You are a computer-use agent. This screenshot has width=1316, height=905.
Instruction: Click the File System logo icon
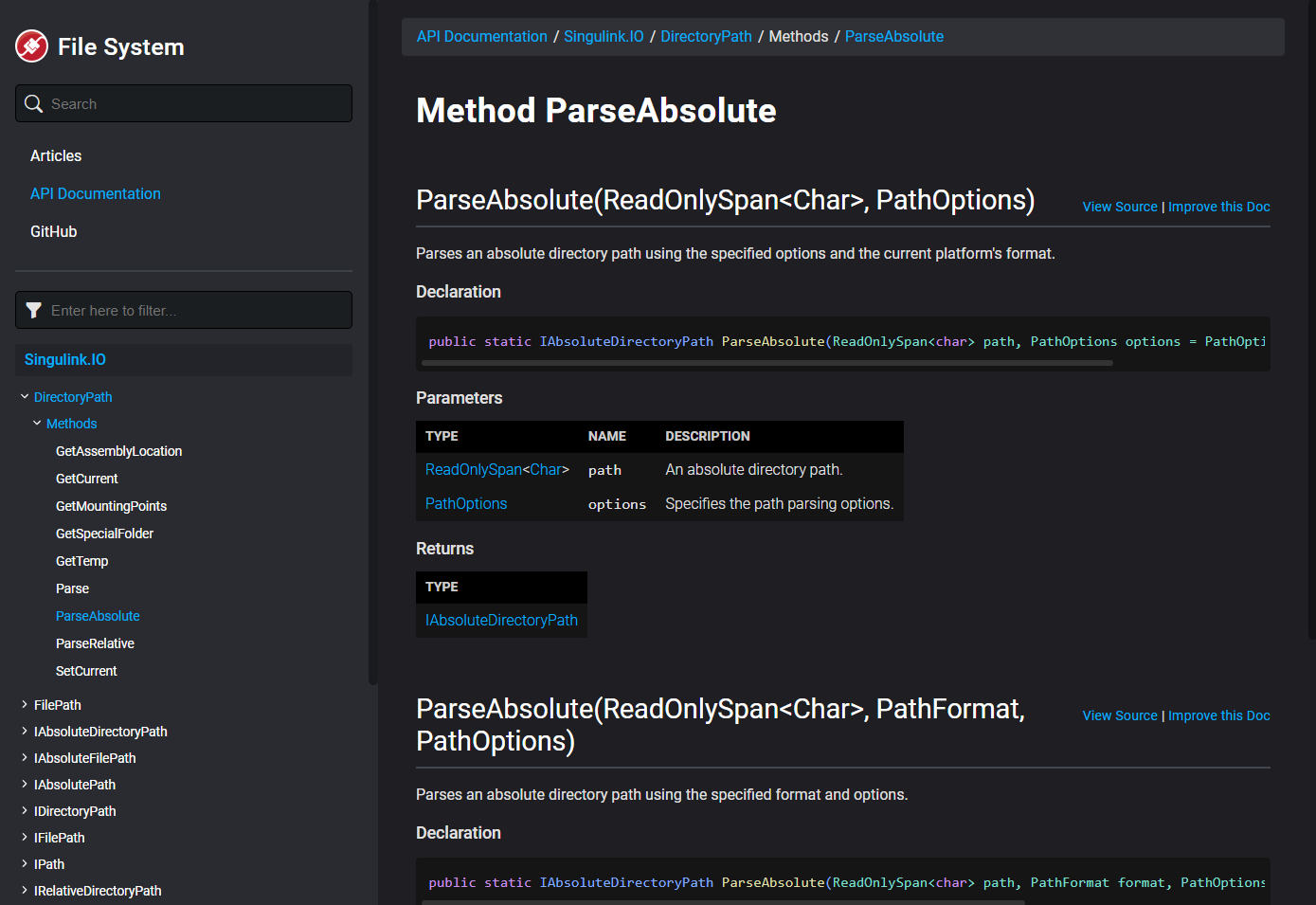coord(31,45)
